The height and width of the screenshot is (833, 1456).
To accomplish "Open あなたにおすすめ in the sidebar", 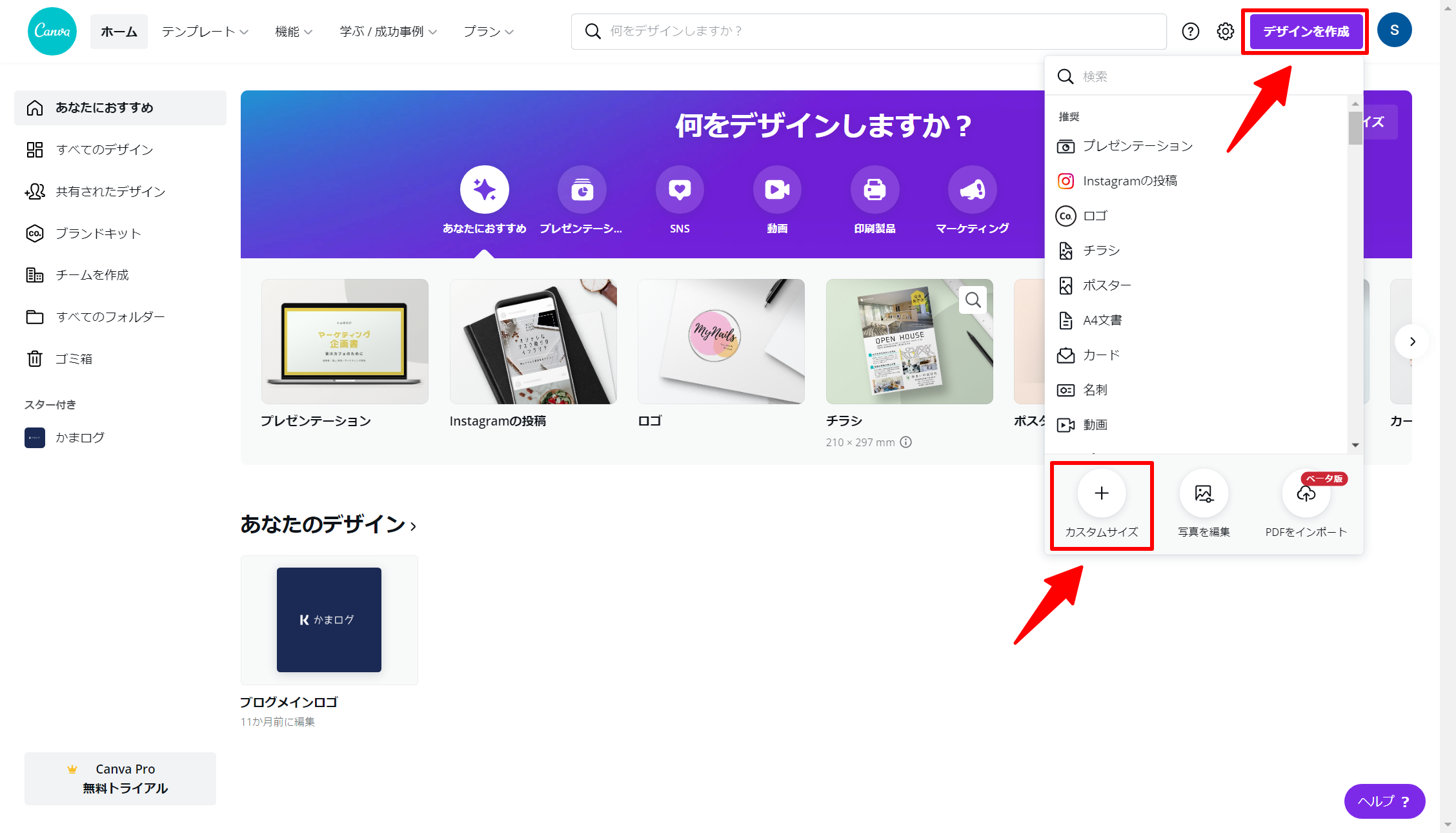I will click(120, 108).
